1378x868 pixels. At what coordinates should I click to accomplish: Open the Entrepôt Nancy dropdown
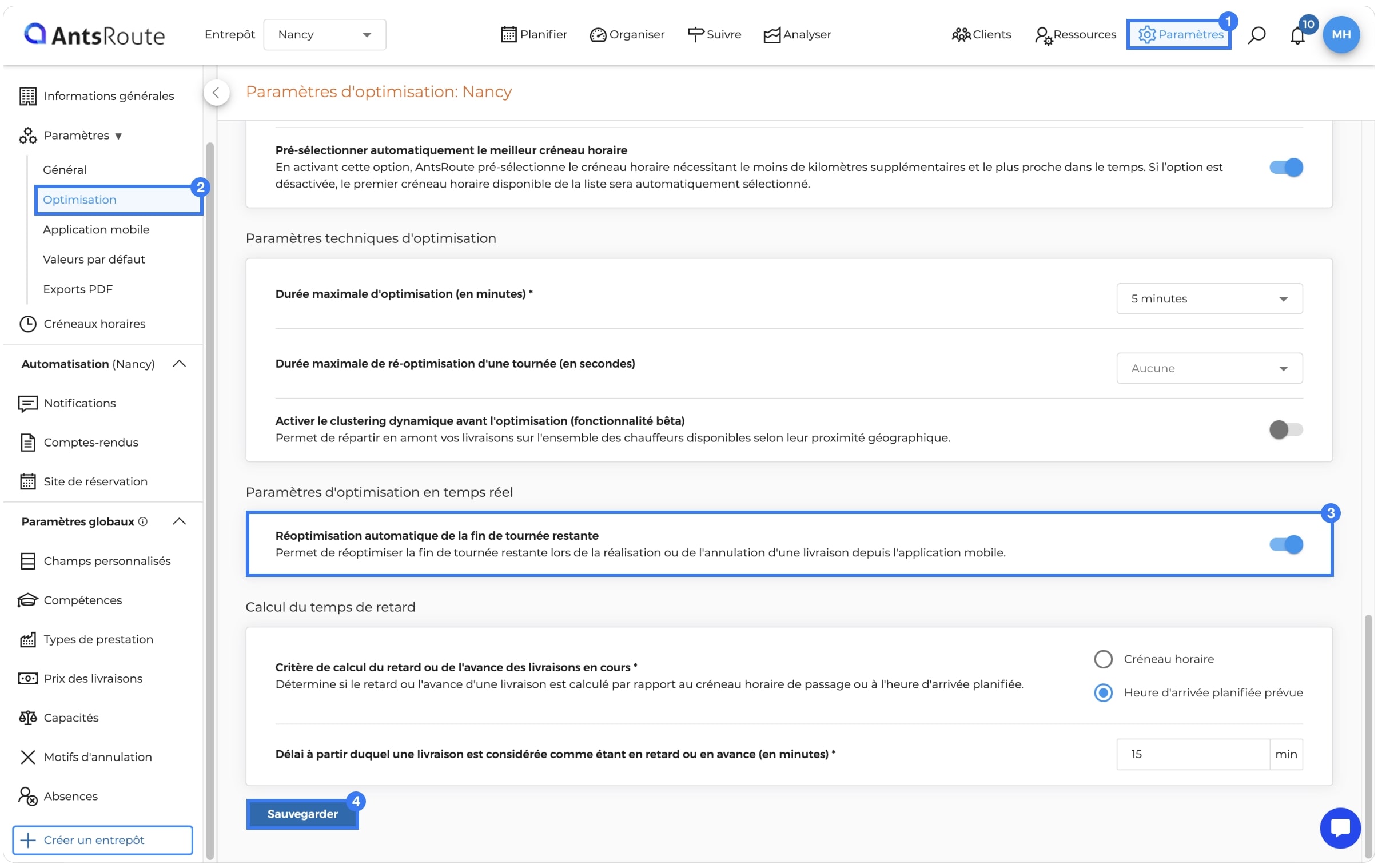tap(324, 35)
